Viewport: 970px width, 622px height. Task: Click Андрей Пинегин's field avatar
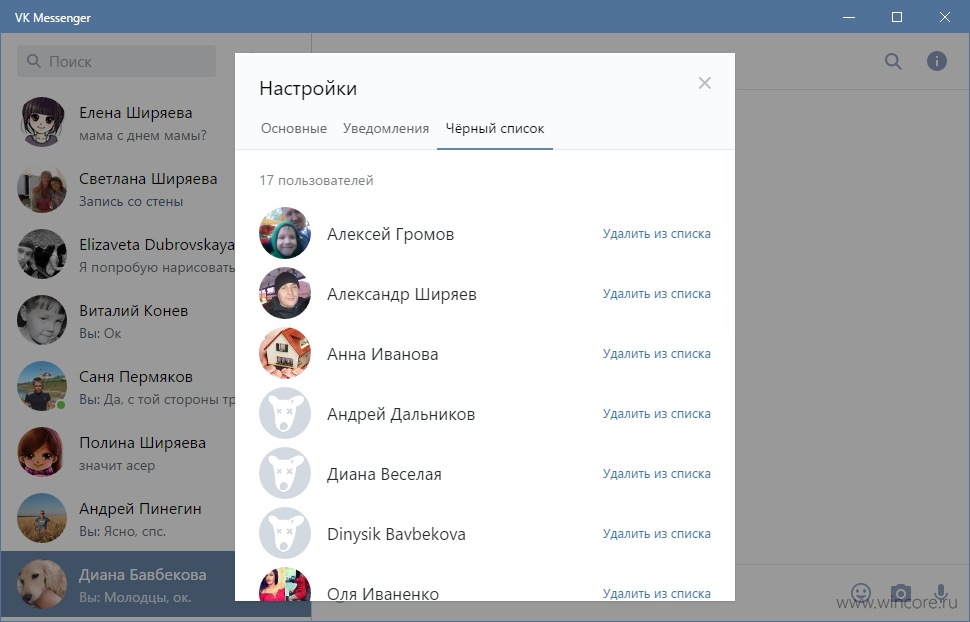[42, 517]
